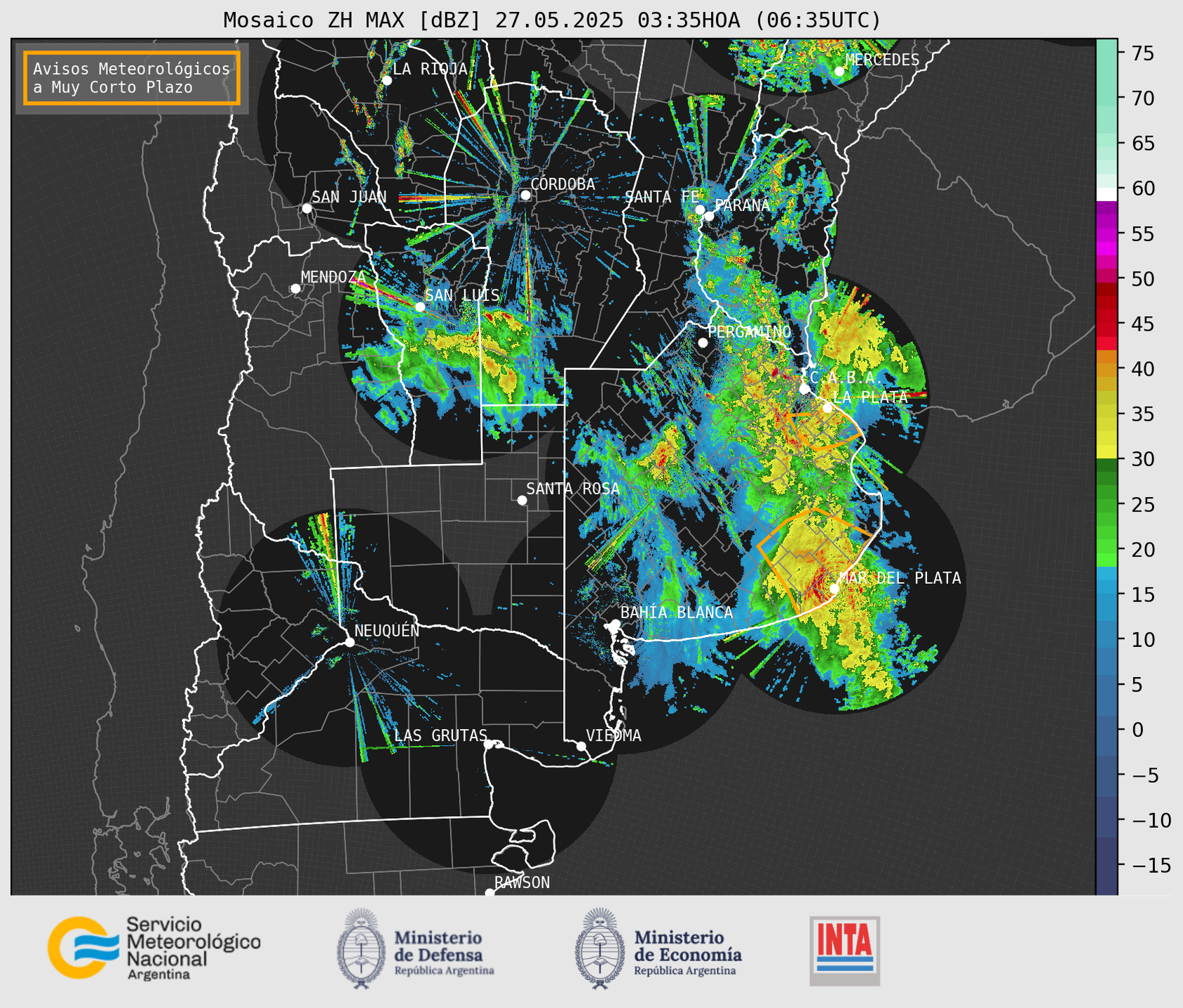
Task: Click the PERGAMINO label text
Action: 749,332
